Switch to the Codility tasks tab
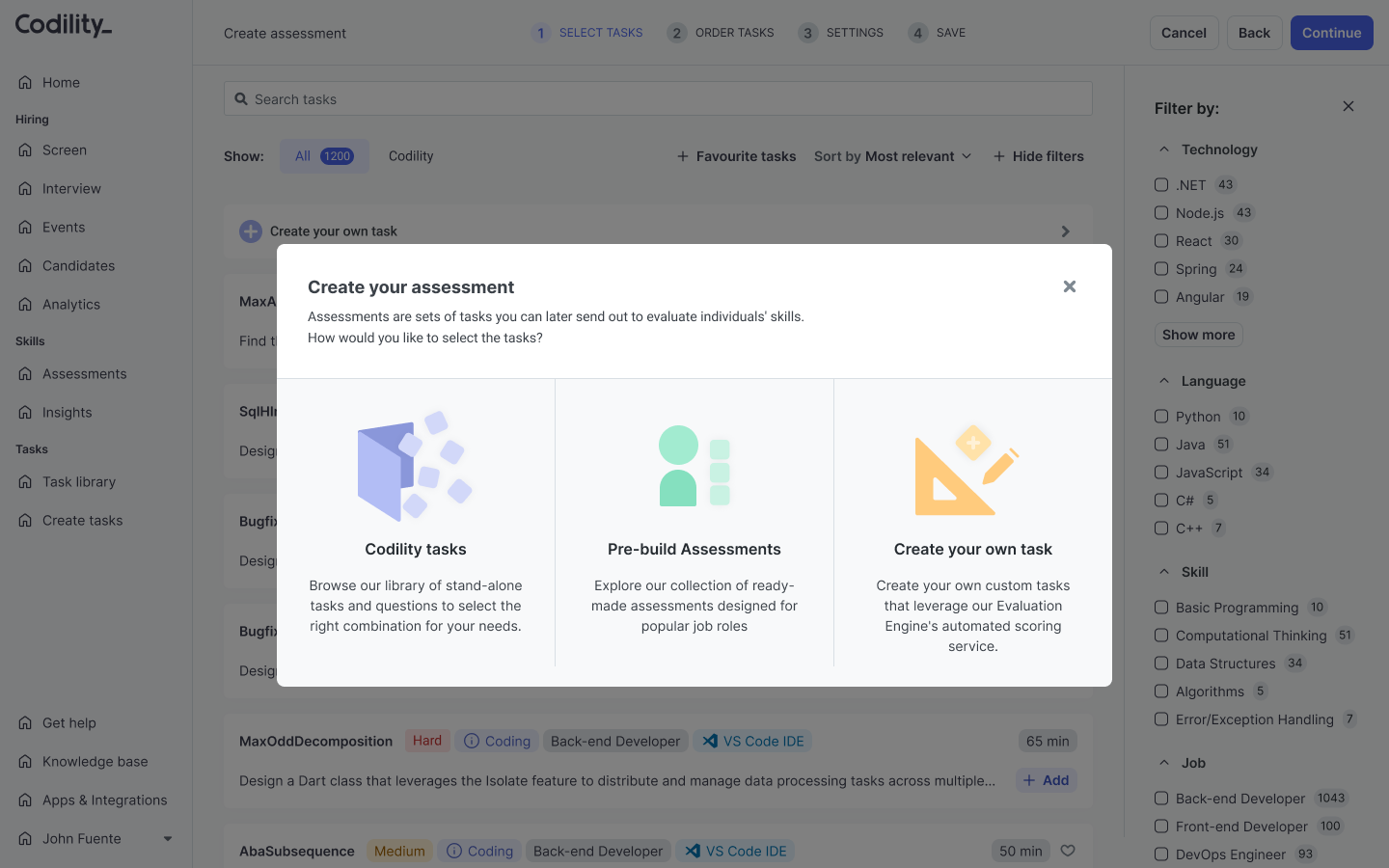This screenshot has height=868, width=1389. tap(411, 156)
